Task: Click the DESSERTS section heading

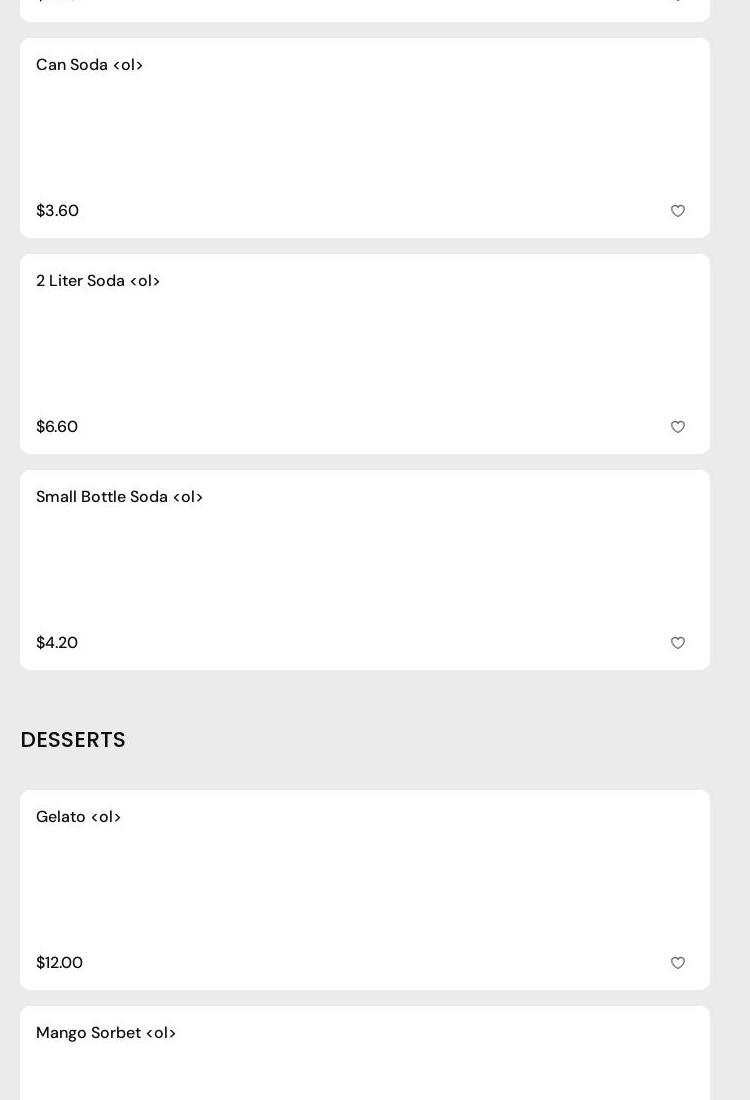Action: (73, 740)
